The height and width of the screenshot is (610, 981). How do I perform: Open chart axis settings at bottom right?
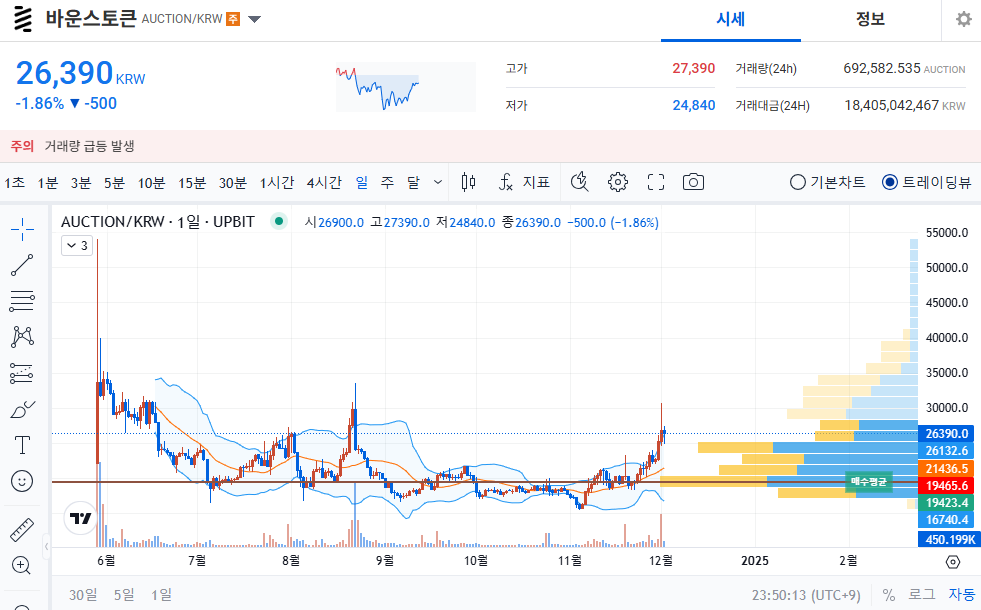[x=953, y=561]
